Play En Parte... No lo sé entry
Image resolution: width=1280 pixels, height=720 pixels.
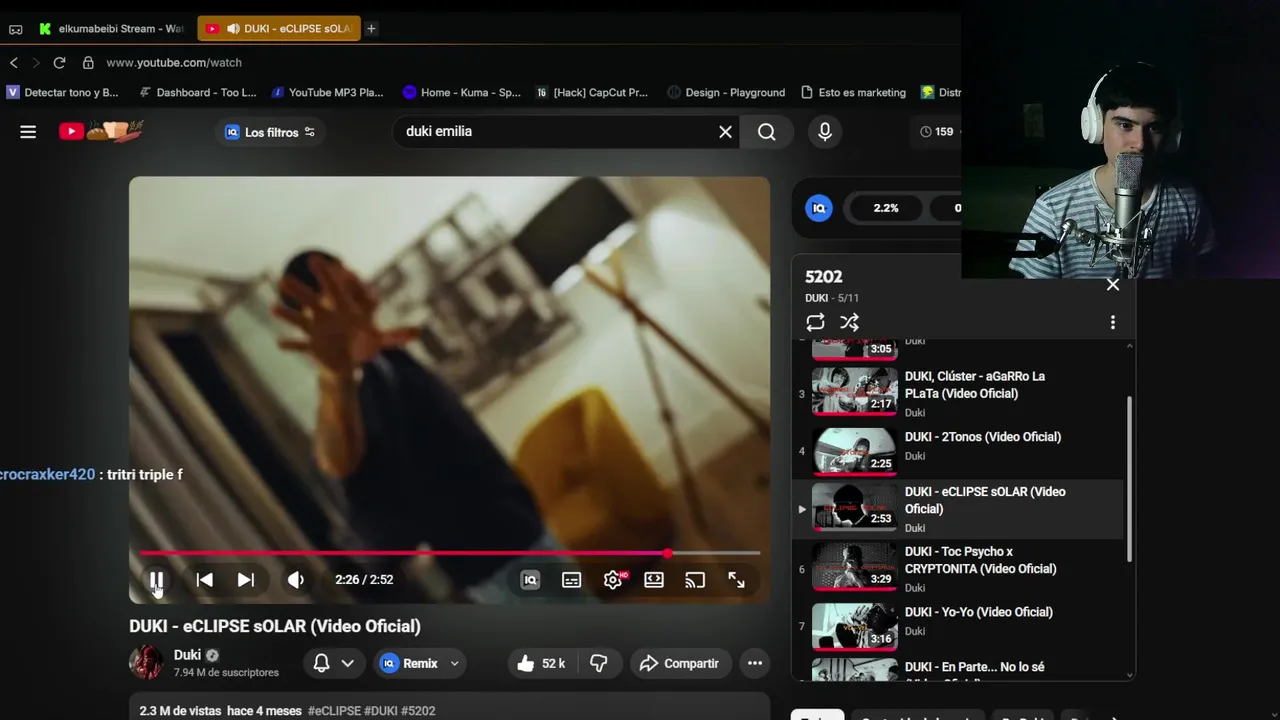(958, 668)
